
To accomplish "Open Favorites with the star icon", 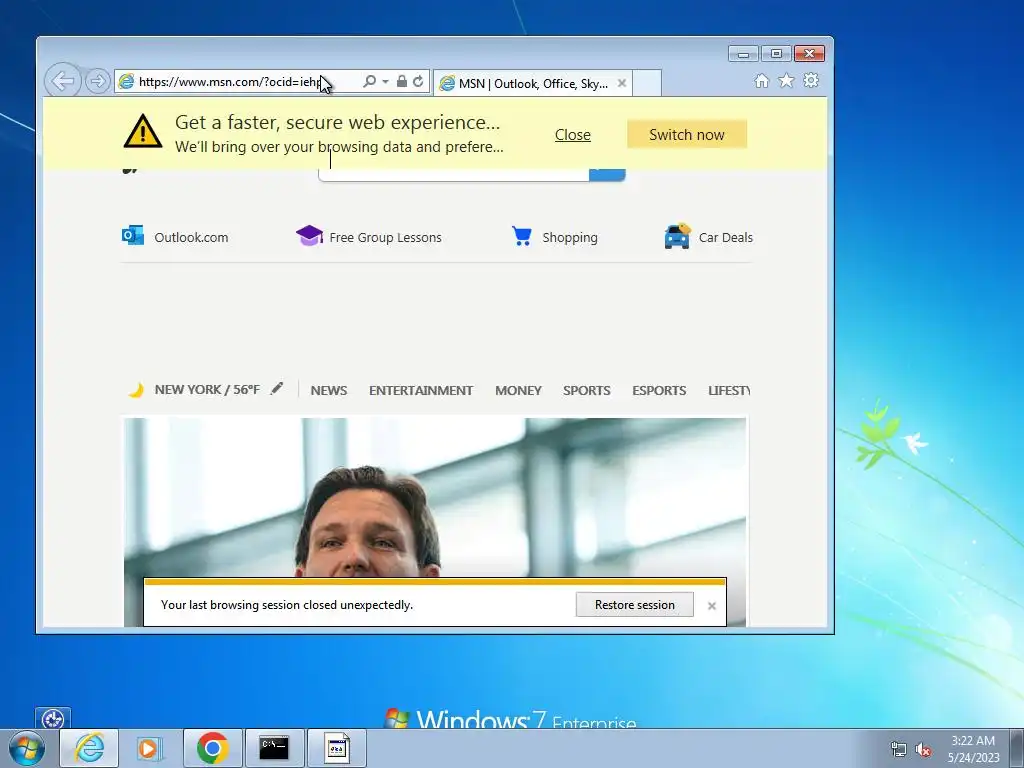I will [786, 80].
